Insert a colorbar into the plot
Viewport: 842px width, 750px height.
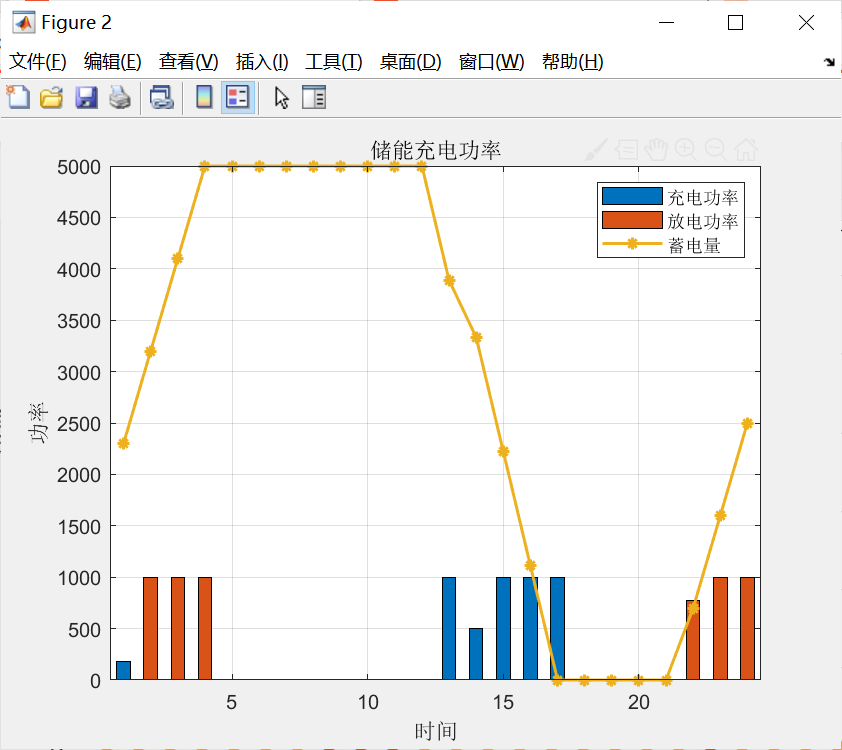(205, 97)
